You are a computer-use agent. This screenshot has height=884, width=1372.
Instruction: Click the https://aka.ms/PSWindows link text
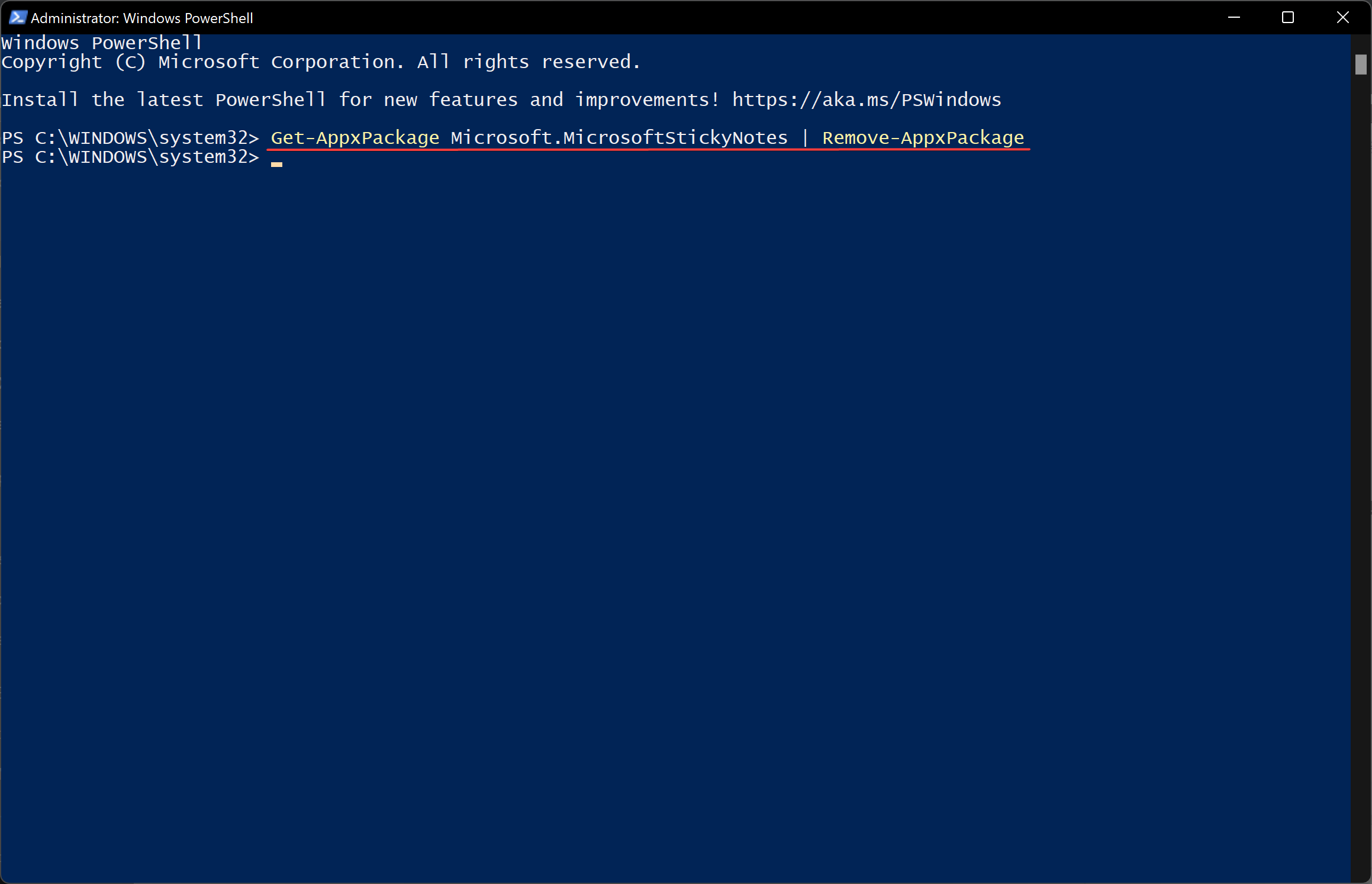867,99
